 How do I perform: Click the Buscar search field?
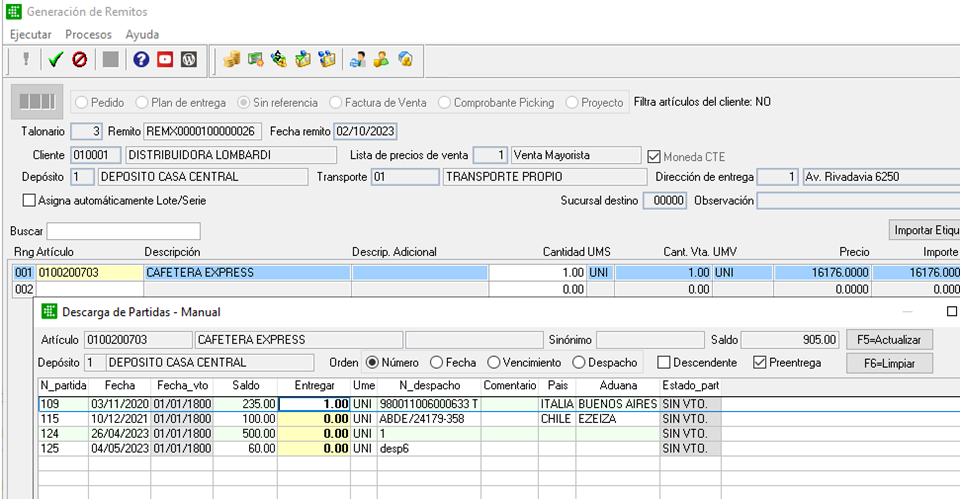pos(123,231)
